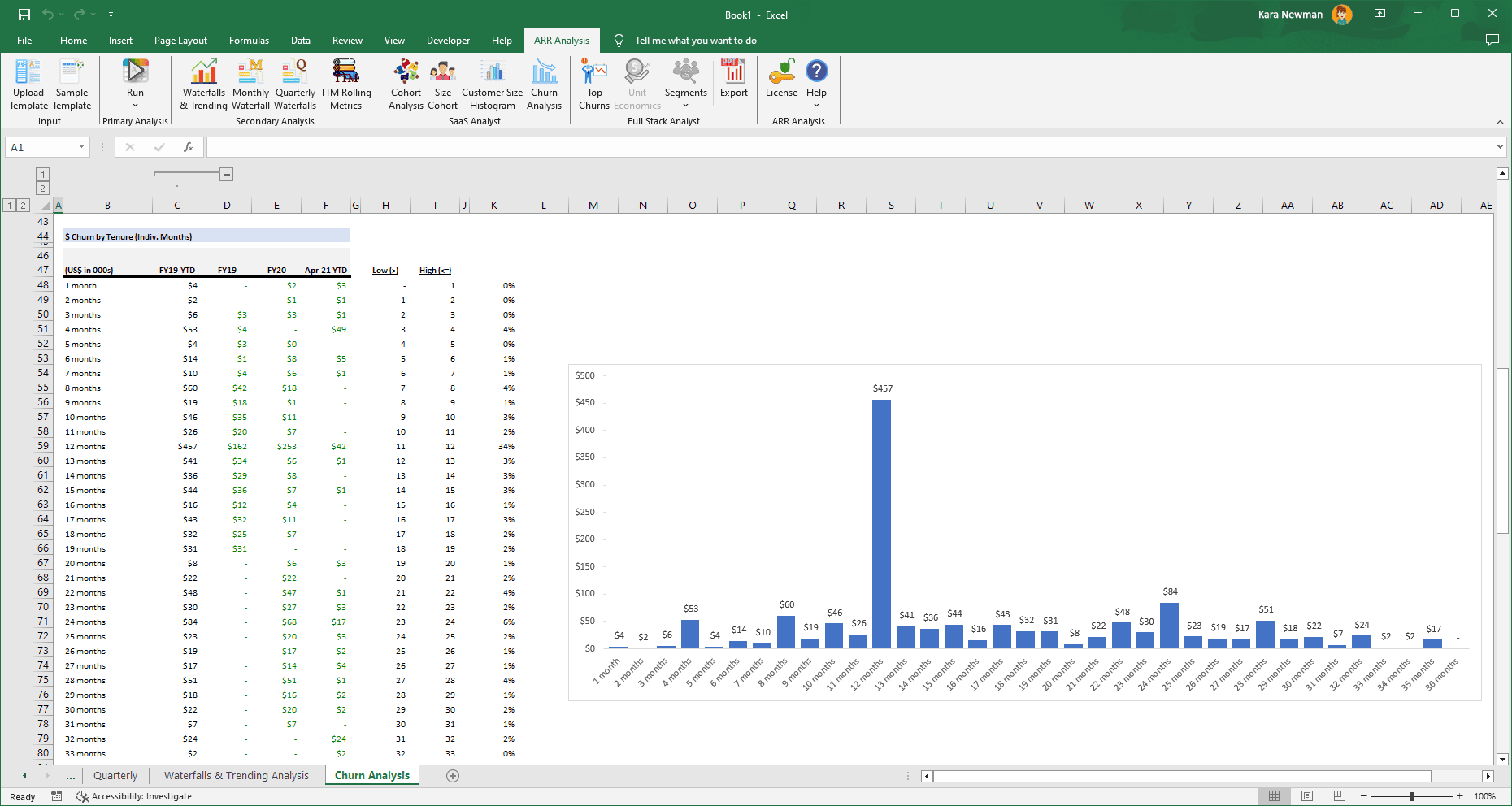Open the Waterfalls & Trending tool
The image size is (1512, 806).
coord(203,84)
